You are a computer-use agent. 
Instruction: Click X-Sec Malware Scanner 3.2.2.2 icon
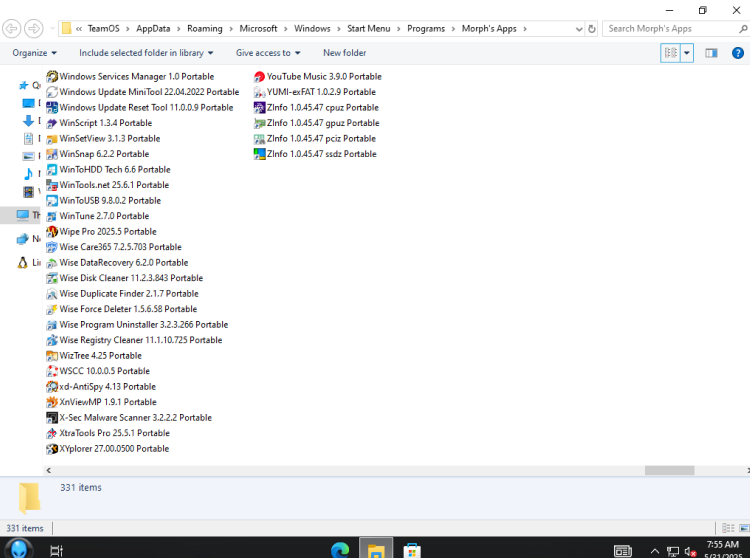point(52,417)
